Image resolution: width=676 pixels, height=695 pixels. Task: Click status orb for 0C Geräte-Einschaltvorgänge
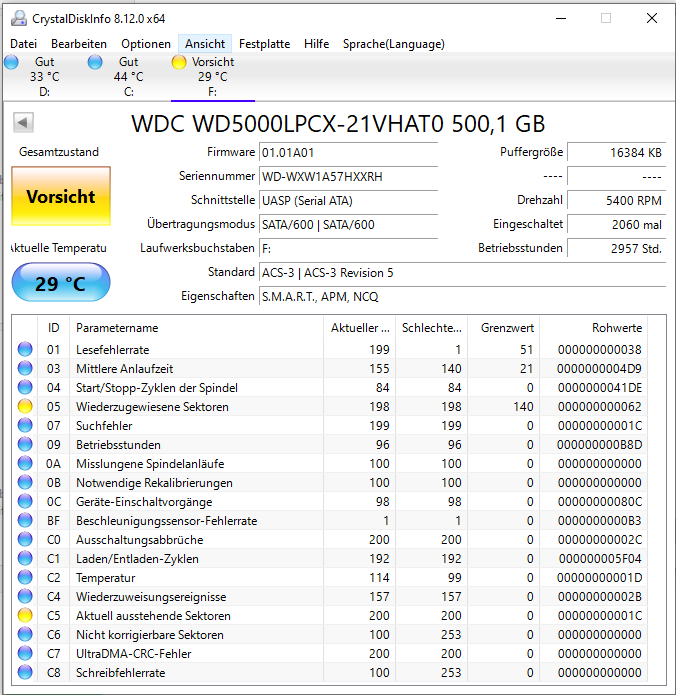(x=25, y=501)
